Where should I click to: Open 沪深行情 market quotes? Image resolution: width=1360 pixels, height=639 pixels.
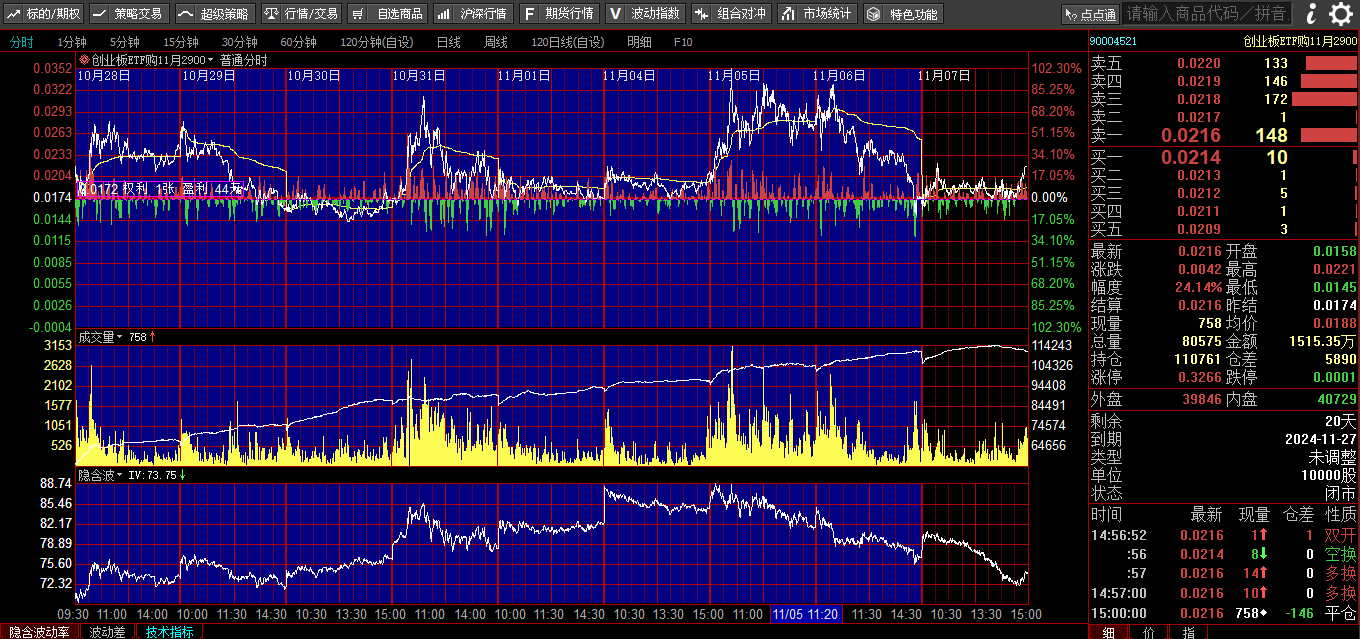click(473, 14)
